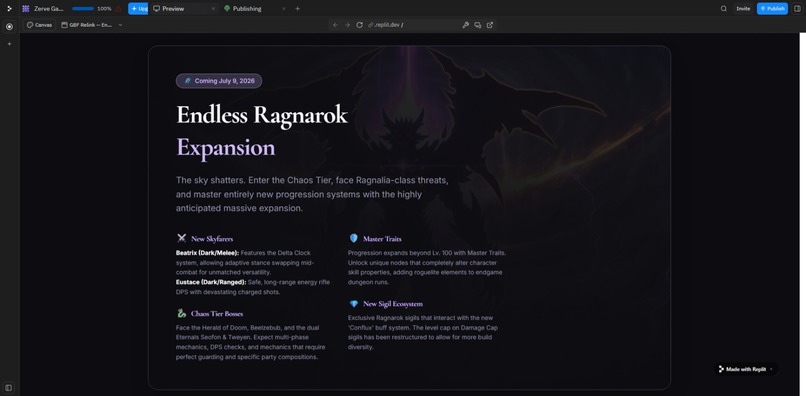The image size is (806, 396).
Task: Switch to the Publishing tab
Action: [247, 9]
